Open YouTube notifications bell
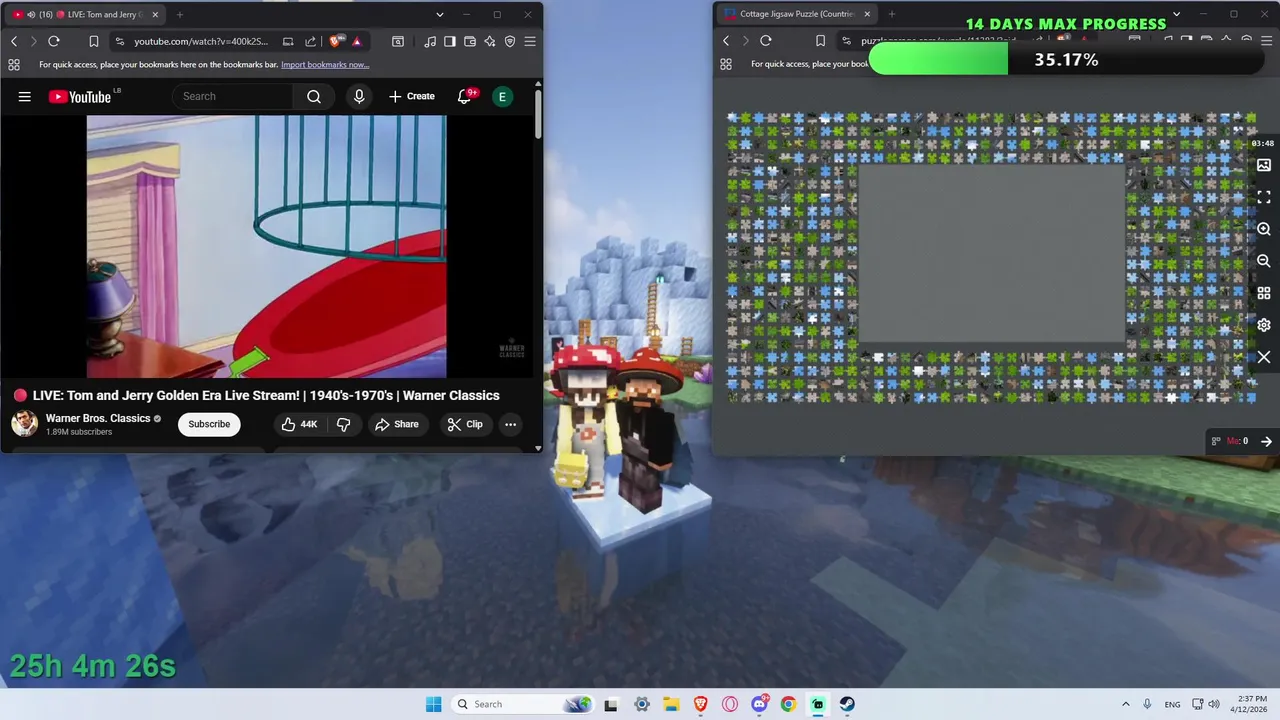 pos(465,96)
